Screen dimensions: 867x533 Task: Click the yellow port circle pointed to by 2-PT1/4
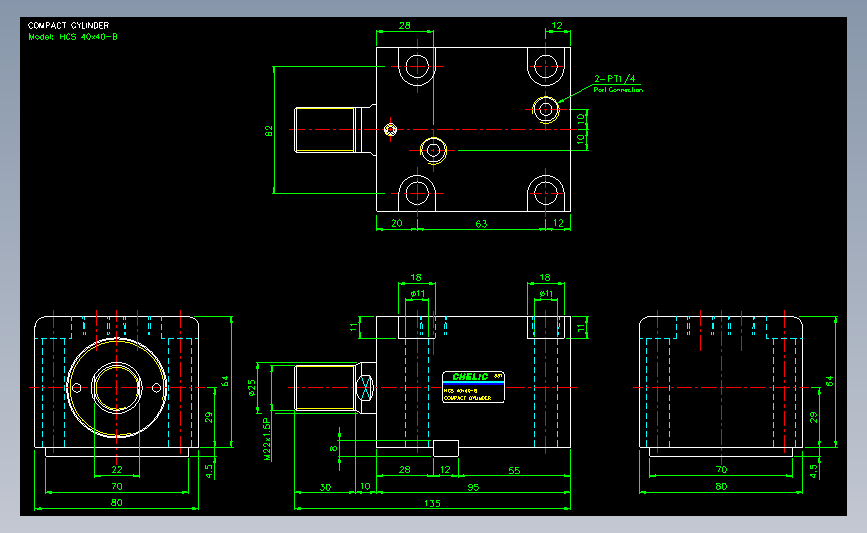(546, 109)
